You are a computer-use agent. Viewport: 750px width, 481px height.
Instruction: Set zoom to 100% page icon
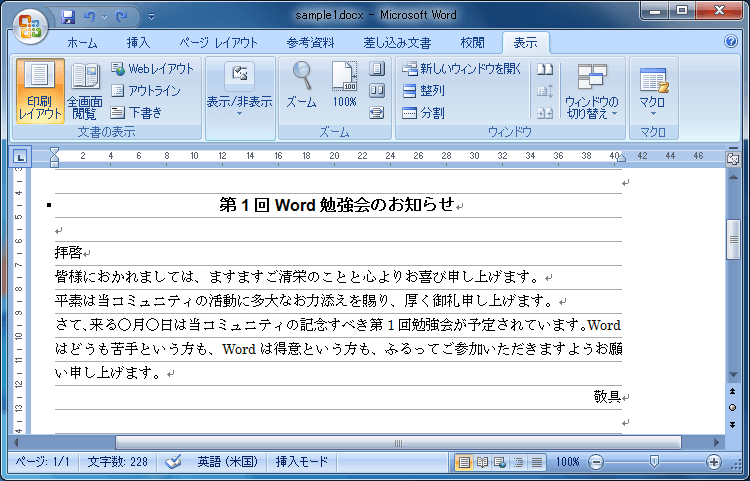point(344,85)
